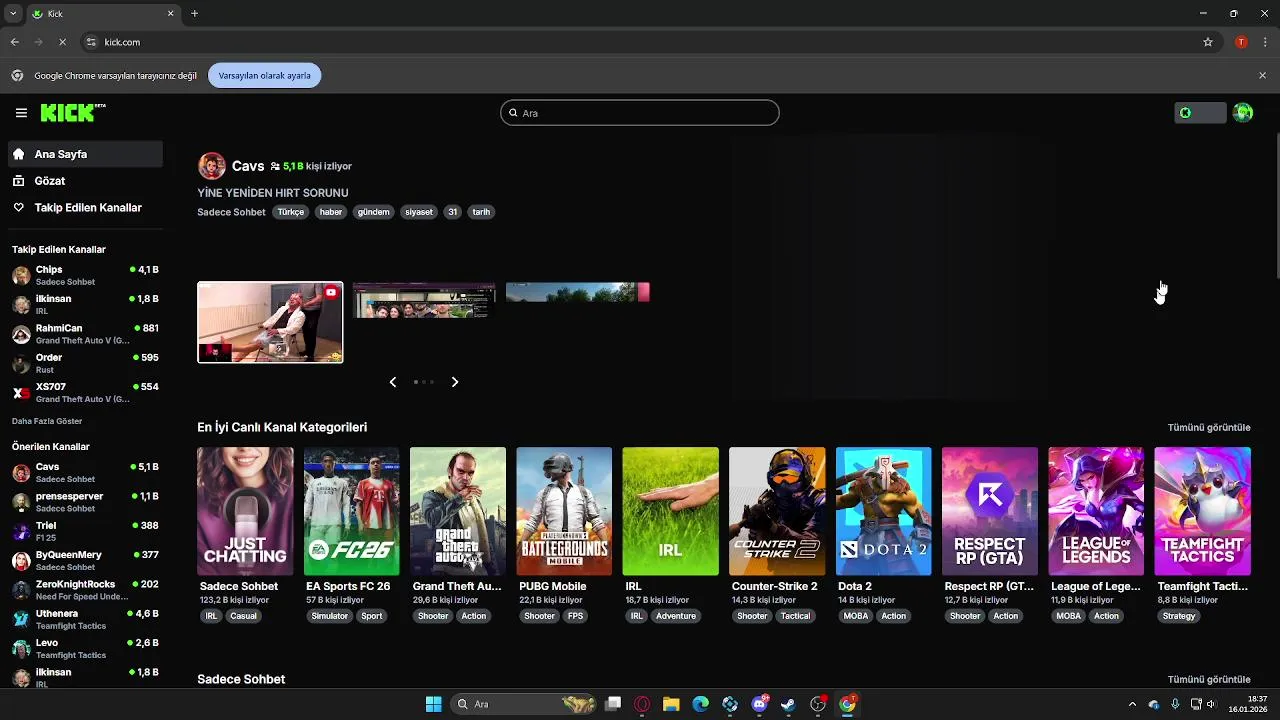Expand followed channels with Daha Fazla Göster

(47, 421)
